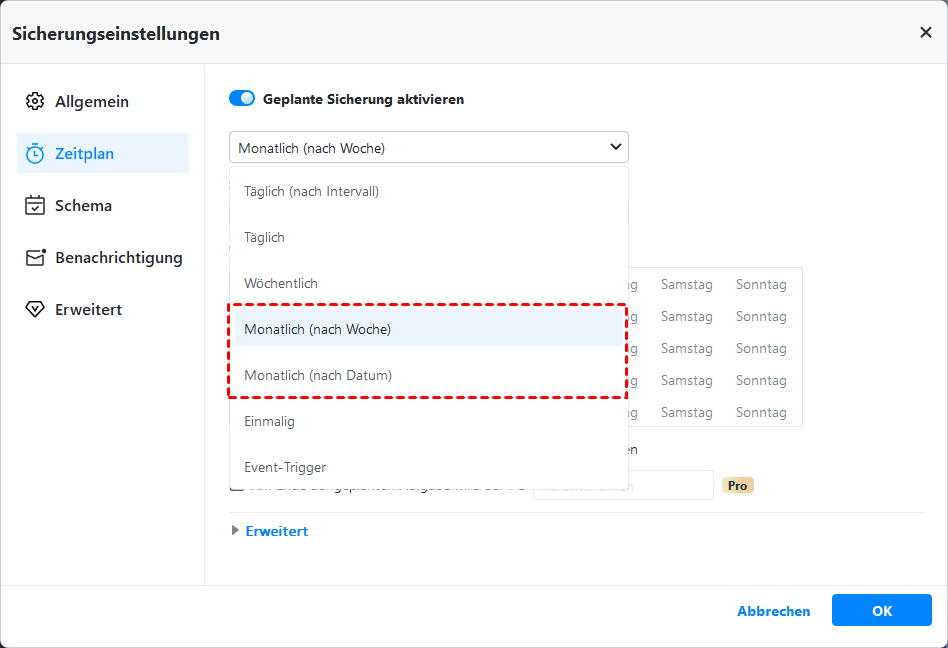Click the gear icon beside Allgemein
948x648 pixels.
click(x=35, y=102)
